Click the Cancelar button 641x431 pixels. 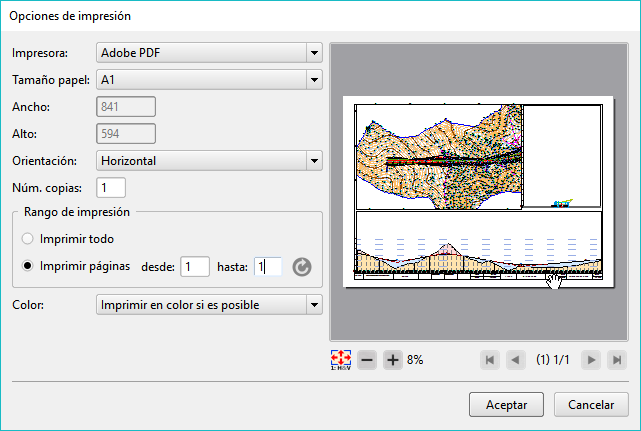point(591,405)
